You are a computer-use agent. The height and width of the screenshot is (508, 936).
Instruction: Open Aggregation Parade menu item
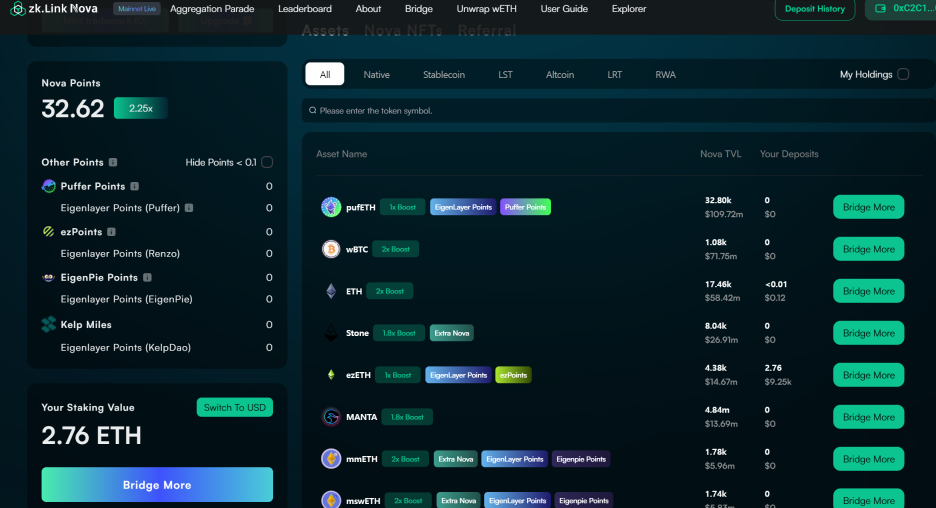pyautogui.click(x=212, y=9)
